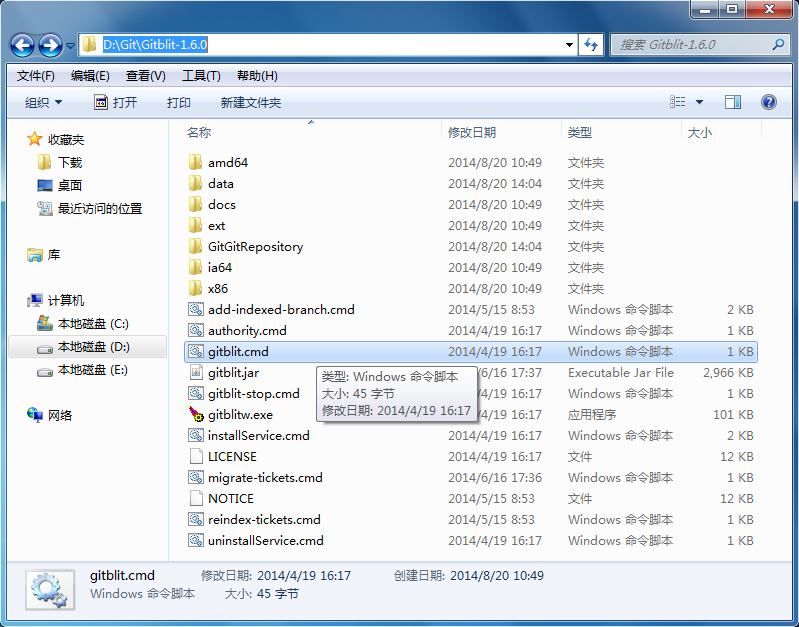Open recent locations dropdown beside Forward
Image resolution: width=799 pixels, height=627 pixels.
[x=70, y=46]
